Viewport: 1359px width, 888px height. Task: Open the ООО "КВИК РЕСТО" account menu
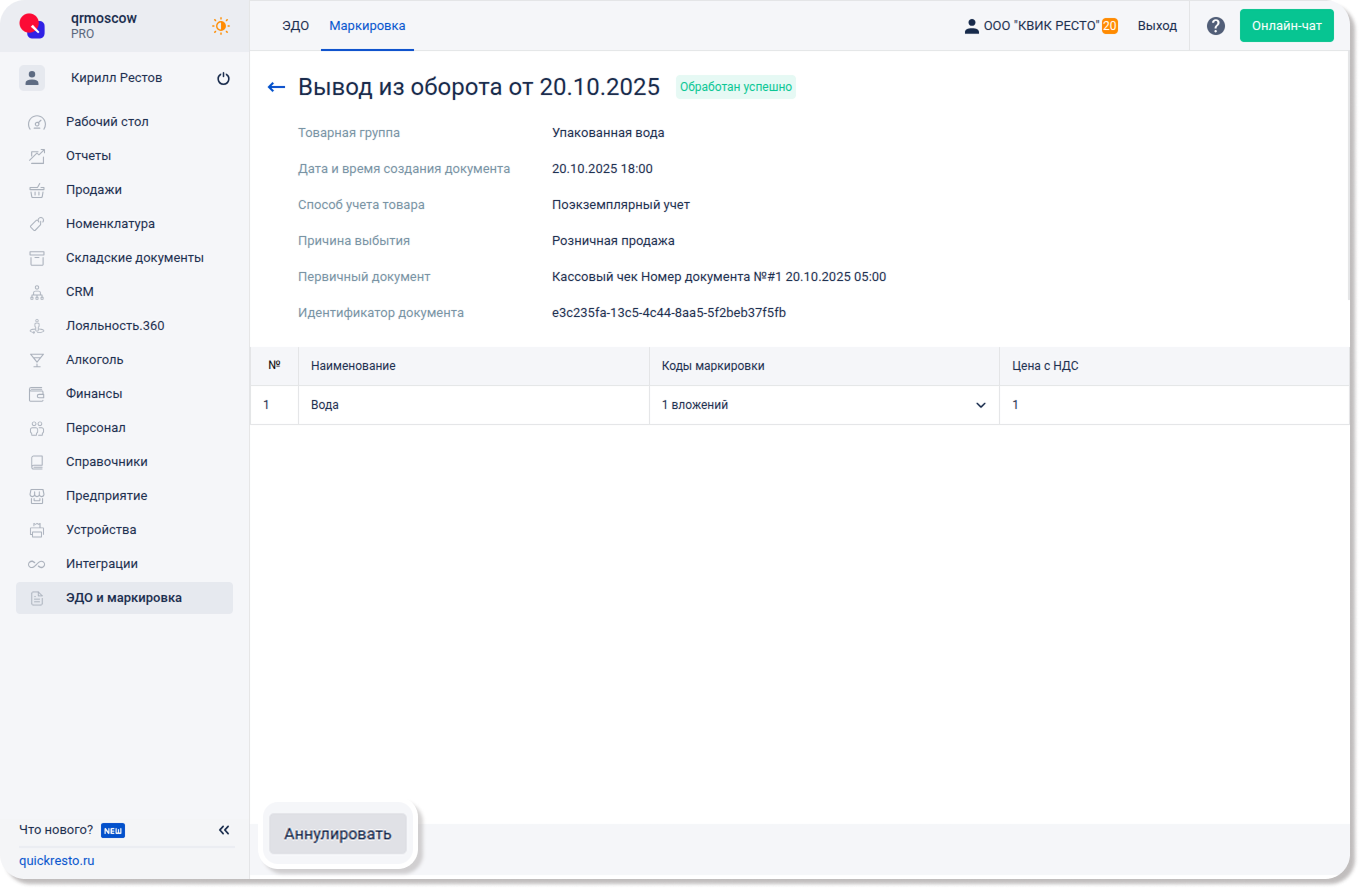1040,26
